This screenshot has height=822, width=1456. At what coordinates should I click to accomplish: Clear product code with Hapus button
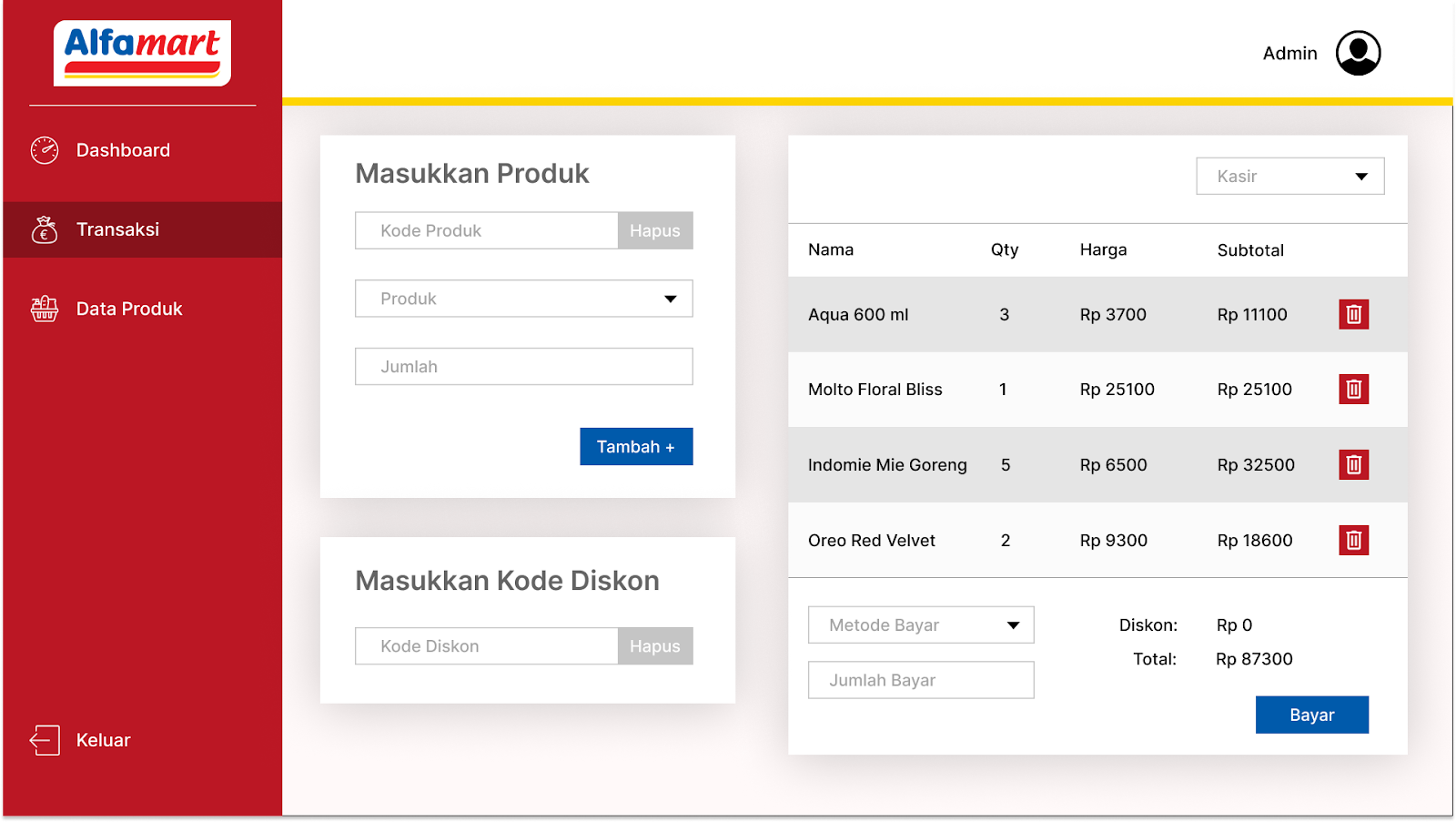coord(655,230)
